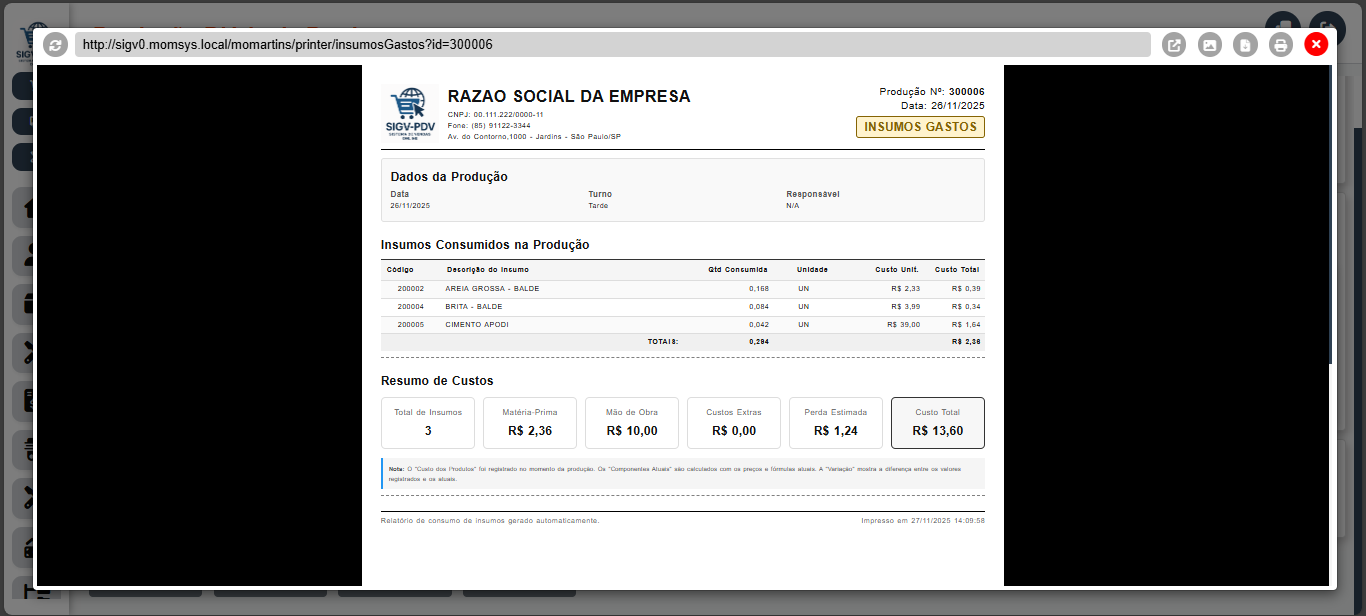Screen dimensions: 1366x616
Task: Download the report as a PDF file
Action: [1245, 44]
